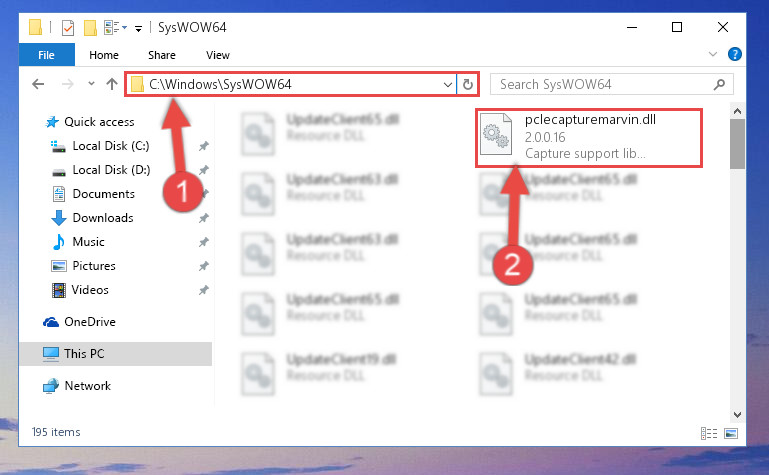Expand the ribbon with the chevron
Image resolution: width=769 pixels, height=475 pixels.
(713, 54)
